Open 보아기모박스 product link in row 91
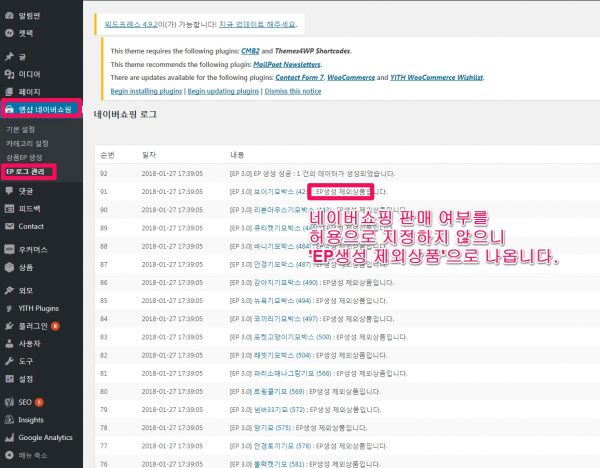Screen dimensions: 600x468 (x=280, y=192)
